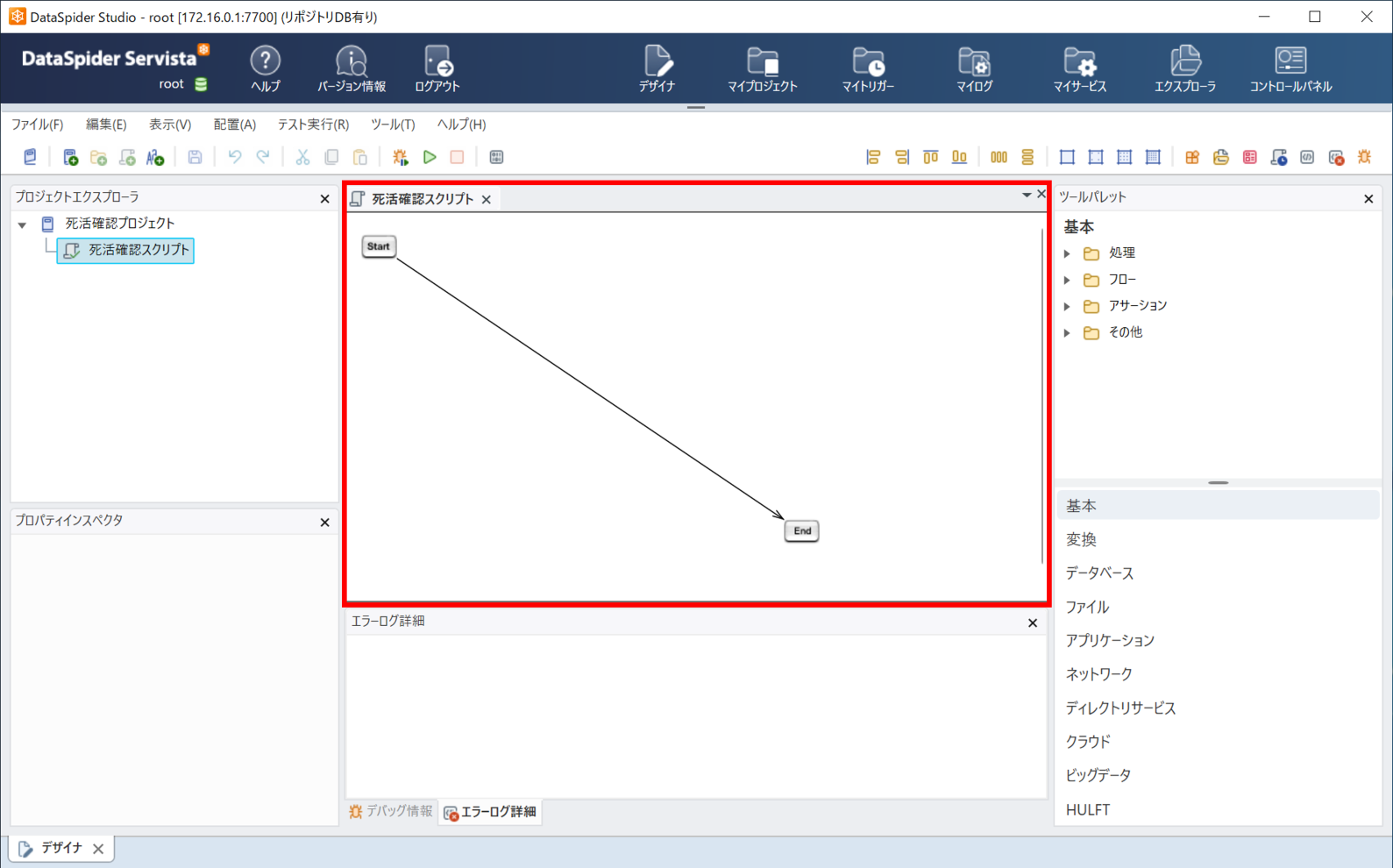1393x868 pixels.
Task: Start debug execution with bug icon
Action: click(x=401, y=157)
